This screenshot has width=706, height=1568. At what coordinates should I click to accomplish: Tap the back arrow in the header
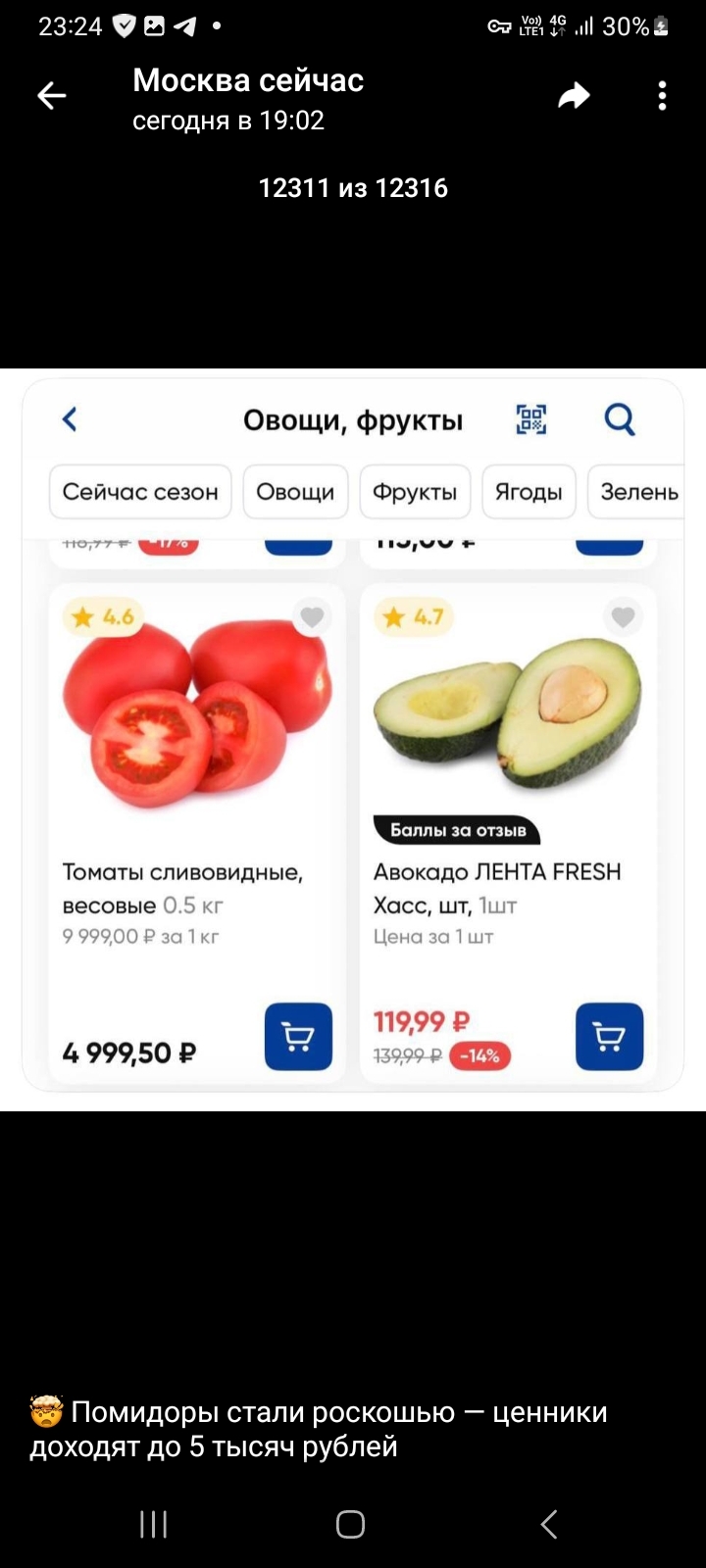tap(52, 95)
